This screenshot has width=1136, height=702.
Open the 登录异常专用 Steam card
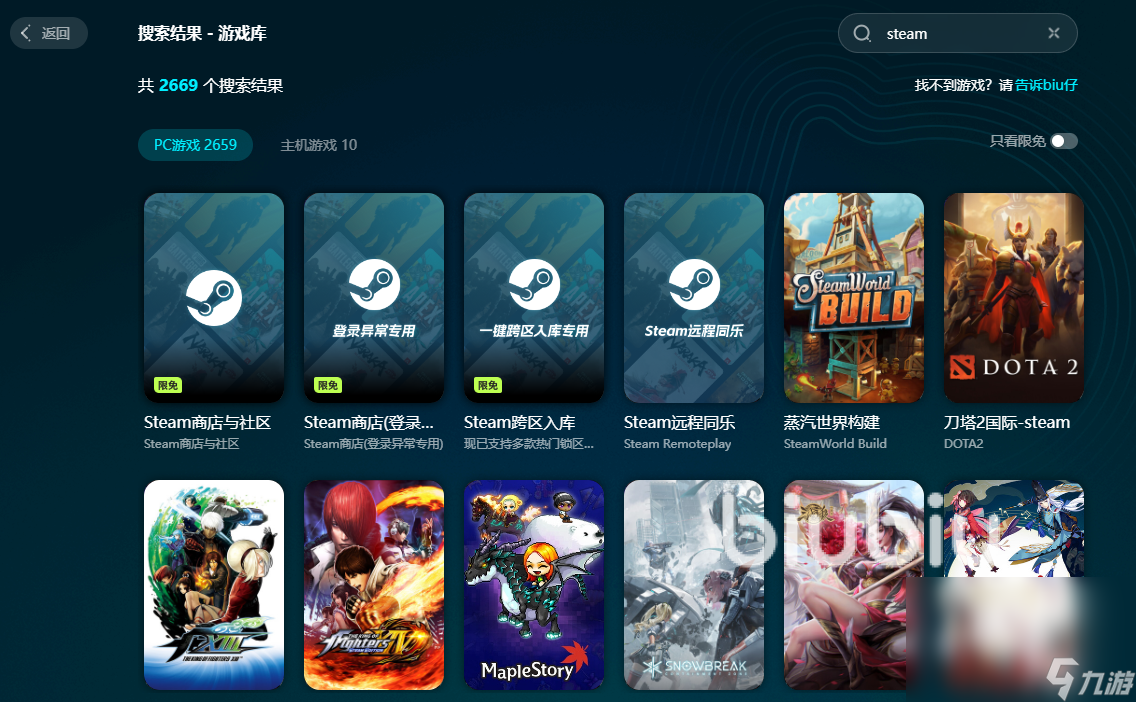(374, 298)
